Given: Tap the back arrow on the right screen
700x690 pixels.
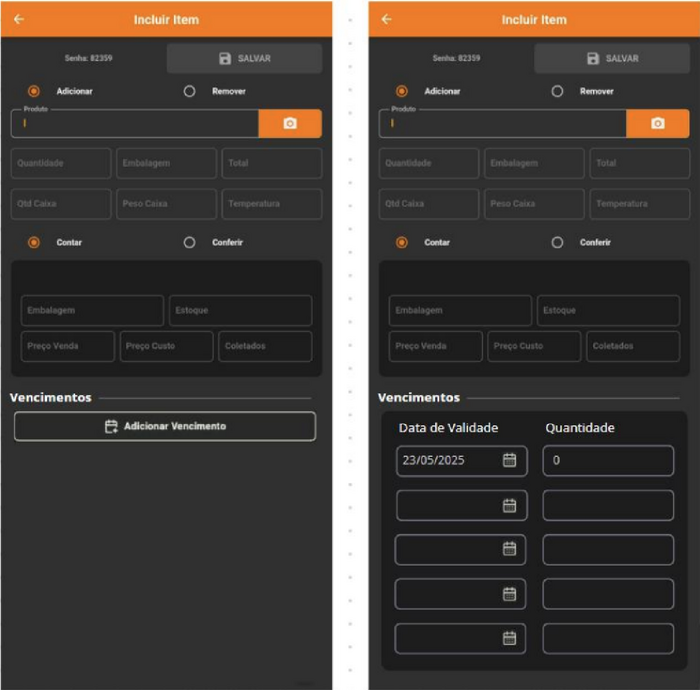Looking at the screenshot, I should pyautogui.click(x=386, y=19).
